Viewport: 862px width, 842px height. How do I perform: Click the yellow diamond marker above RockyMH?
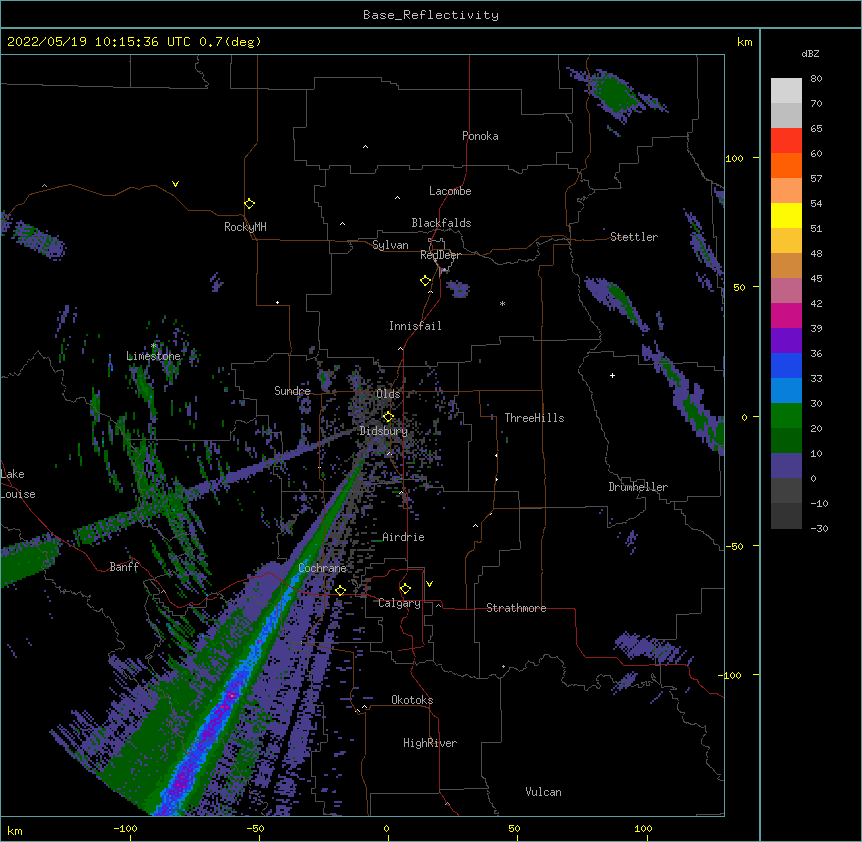pos(249,204)
